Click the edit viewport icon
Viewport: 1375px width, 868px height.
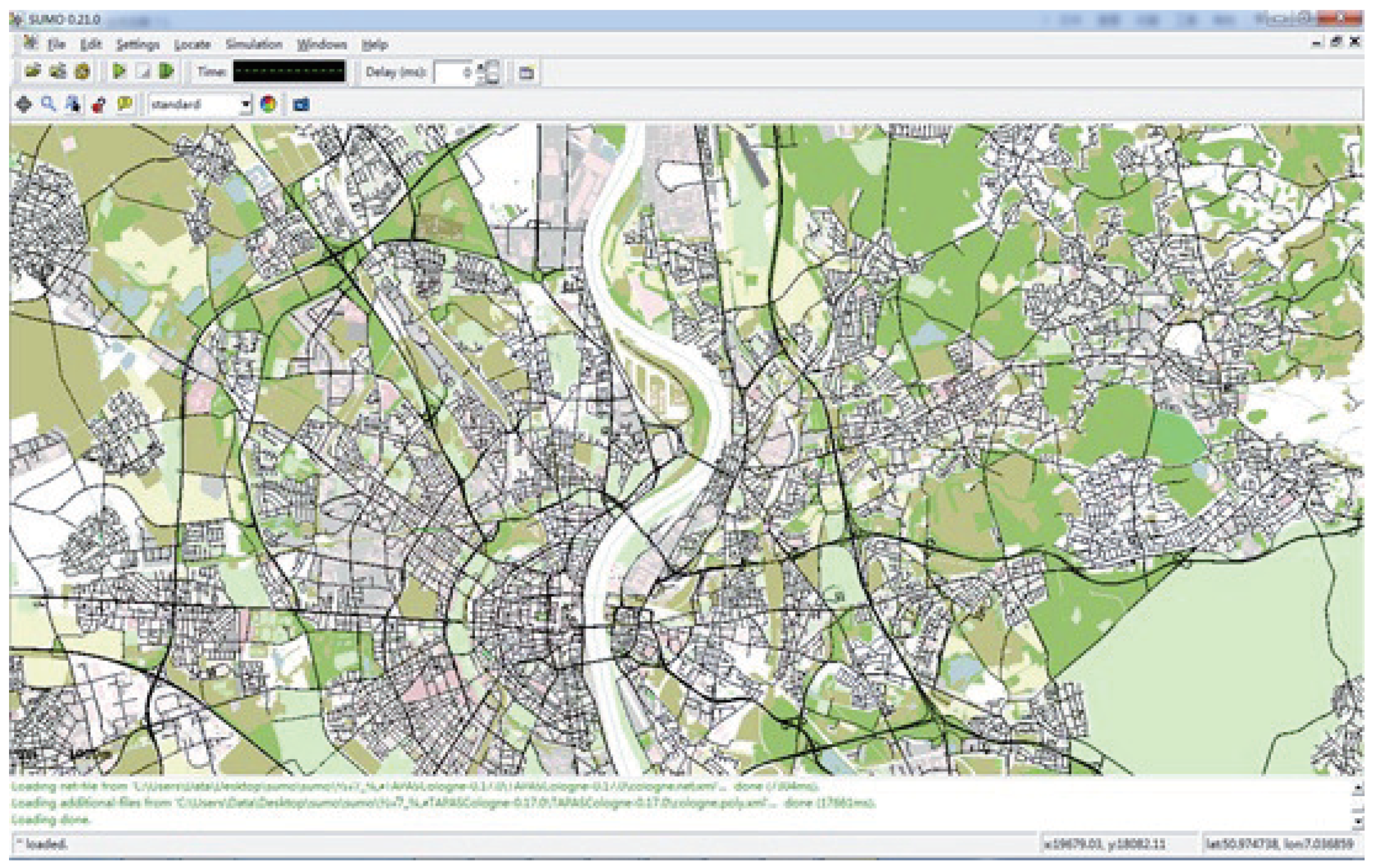click(x=73, y=104)
